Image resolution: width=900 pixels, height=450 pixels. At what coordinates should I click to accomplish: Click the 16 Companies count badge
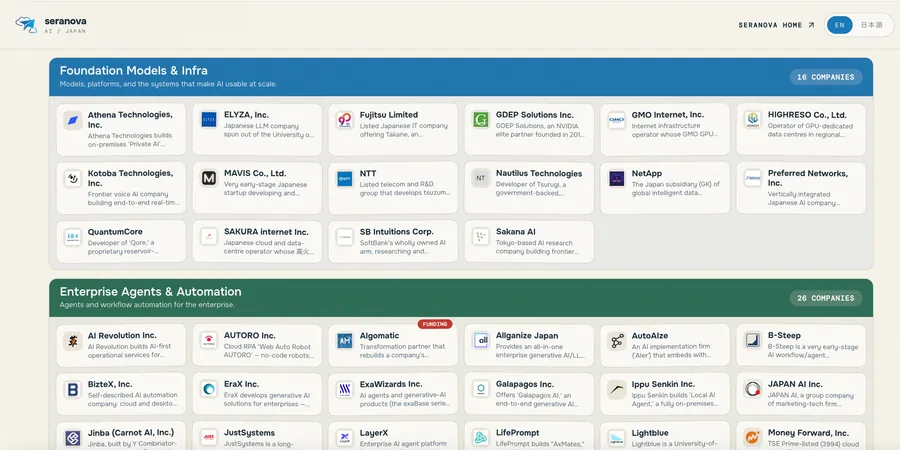coord(825,77)
